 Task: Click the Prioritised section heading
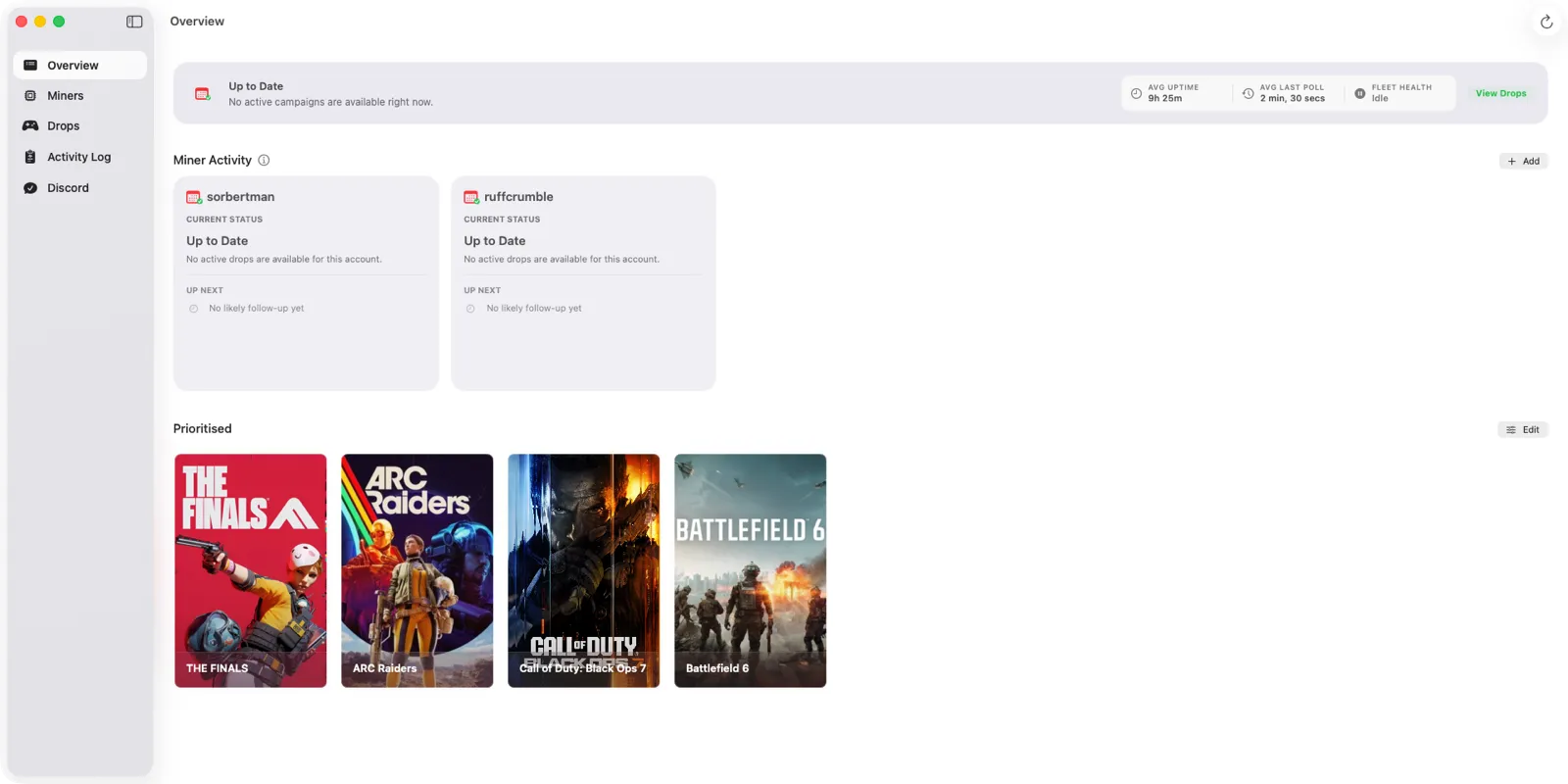[203, 429]
